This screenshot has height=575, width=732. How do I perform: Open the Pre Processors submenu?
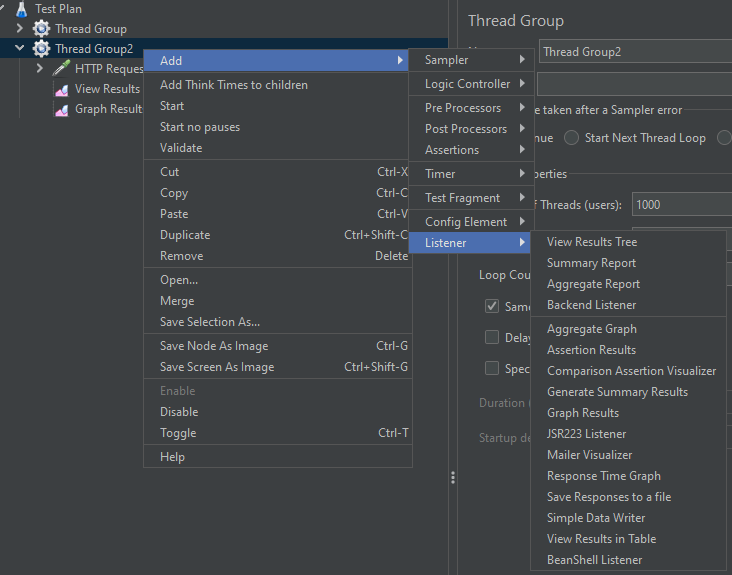click(471, 108)
